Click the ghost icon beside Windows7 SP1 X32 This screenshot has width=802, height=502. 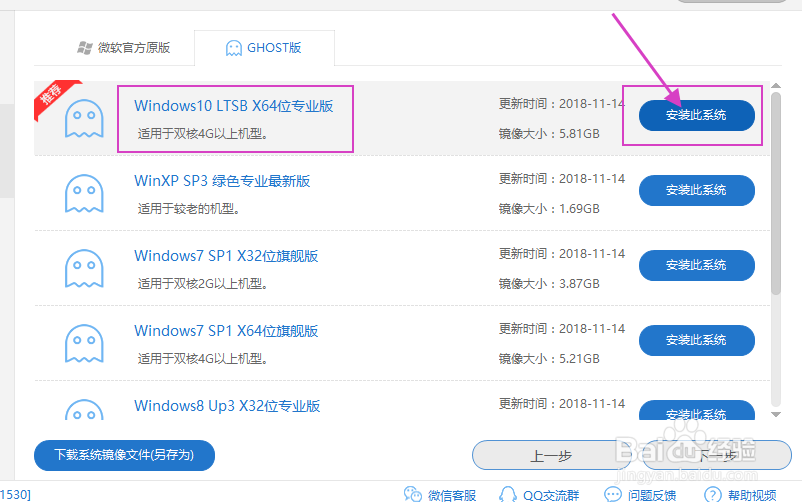84,268
